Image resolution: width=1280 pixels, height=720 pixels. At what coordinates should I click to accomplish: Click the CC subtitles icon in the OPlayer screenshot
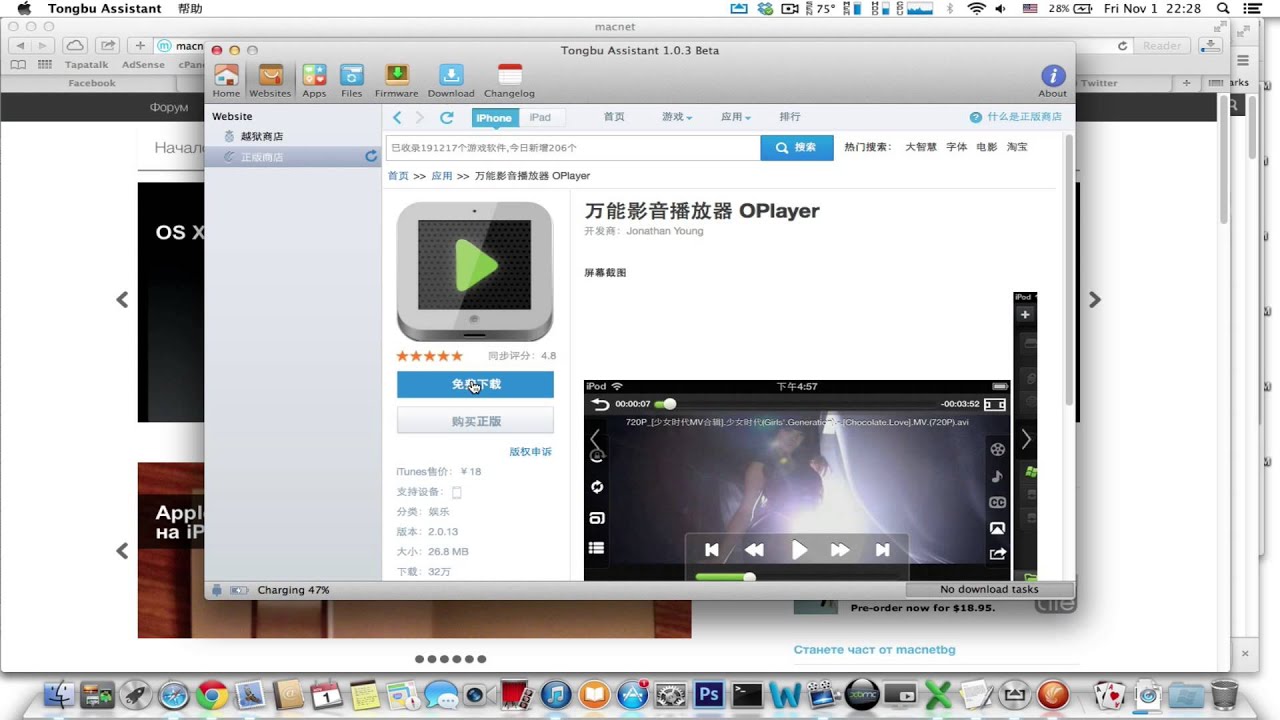(997, 503)
